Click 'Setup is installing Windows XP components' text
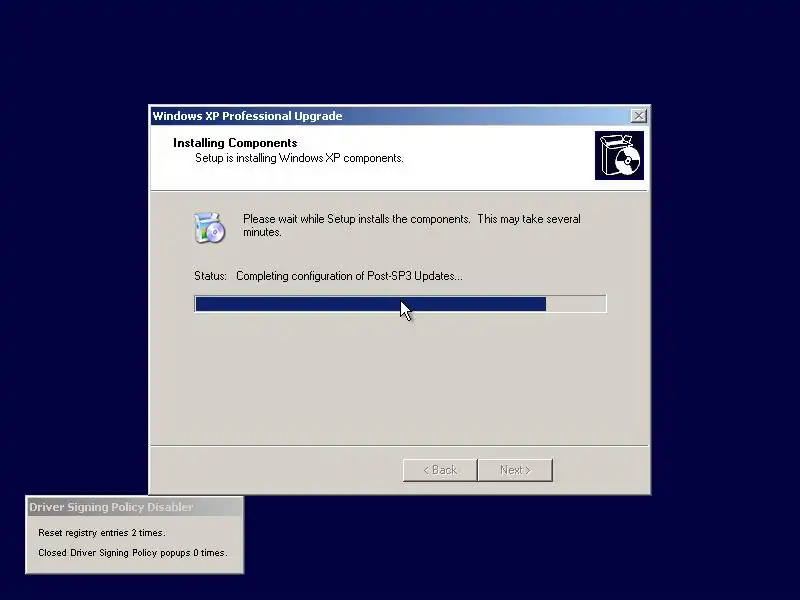This screenshot has width=800, height=600. click(299, 158)
